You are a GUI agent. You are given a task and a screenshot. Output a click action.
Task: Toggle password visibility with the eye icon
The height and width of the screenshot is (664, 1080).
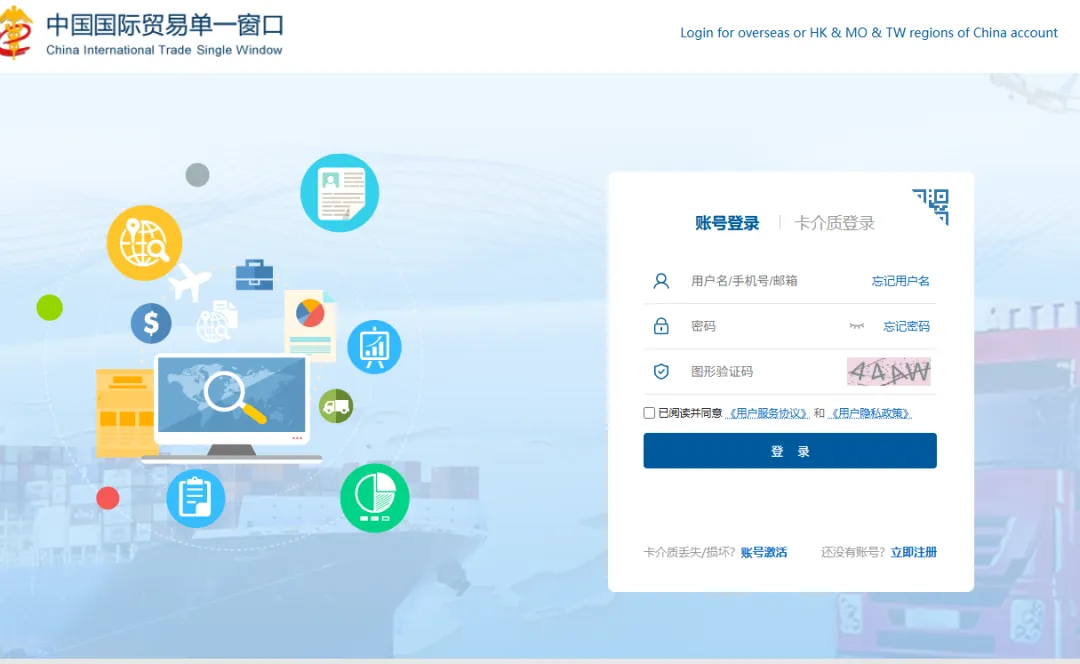point(855,325)
